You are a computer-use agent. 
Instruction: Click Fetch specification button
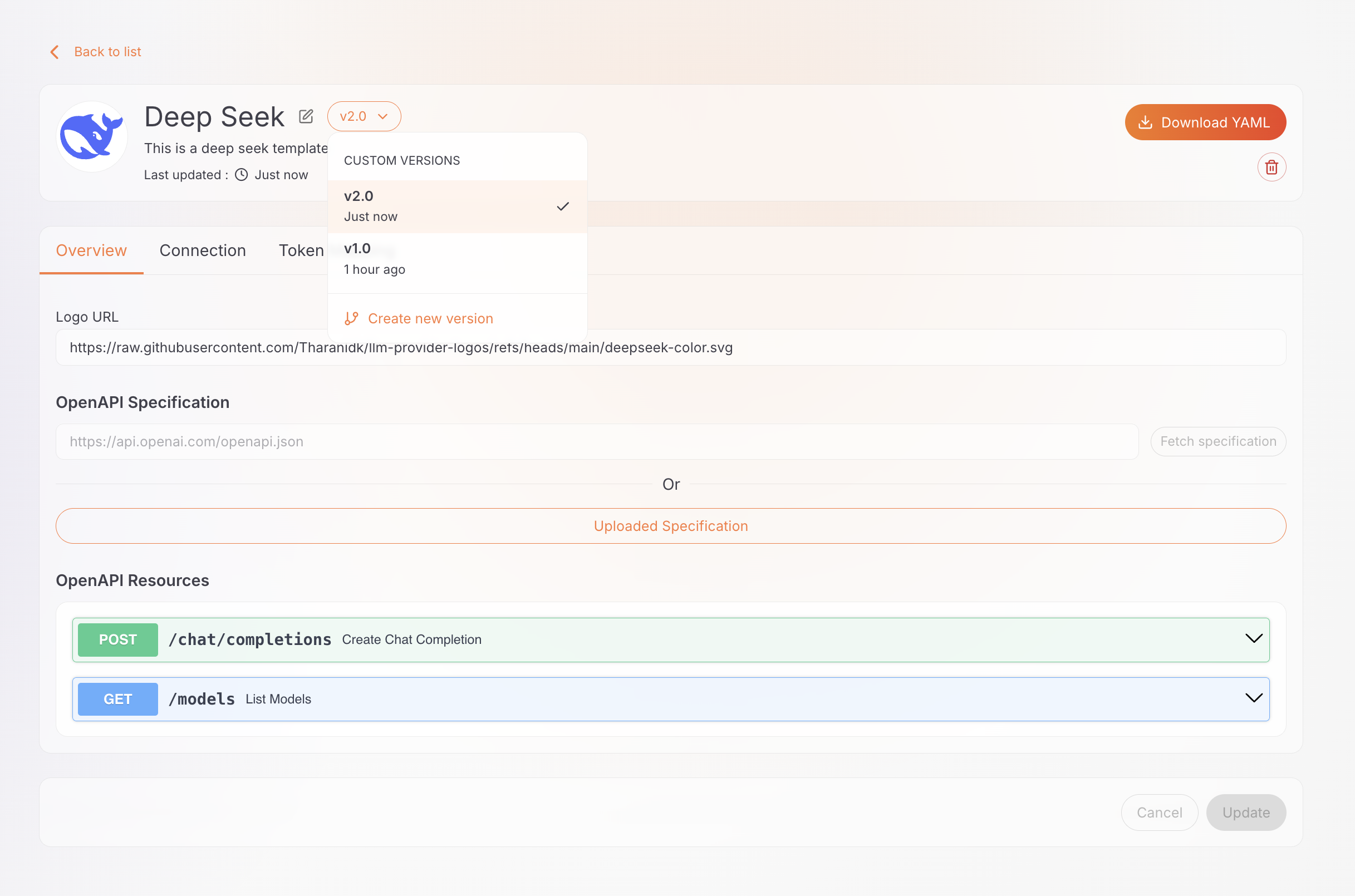[x=1219, y=441]
